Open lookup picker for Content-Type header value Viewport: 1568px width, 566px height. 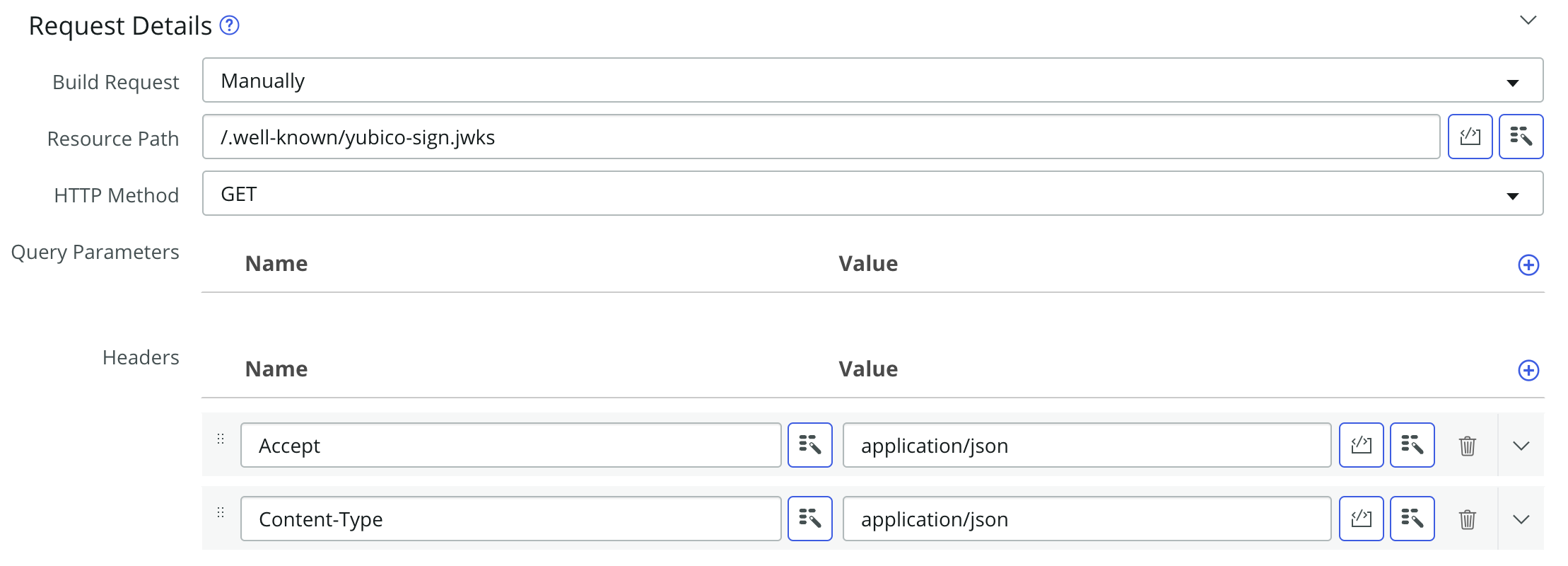pyautogui.click(x=1412, y=519)
